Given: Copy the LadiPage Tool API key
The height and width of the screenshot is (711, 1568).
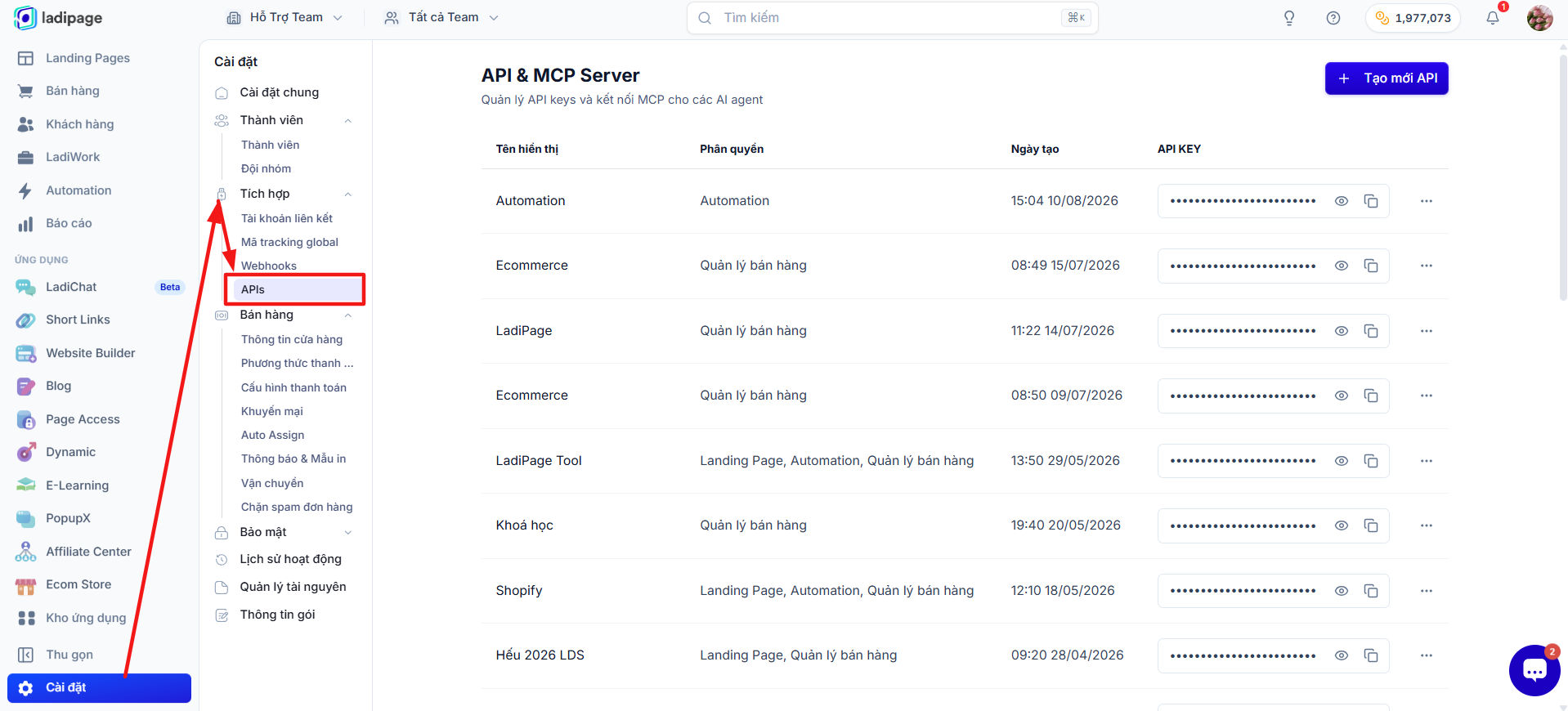Looking at the screenshot, I should [x=1371, y=461].
